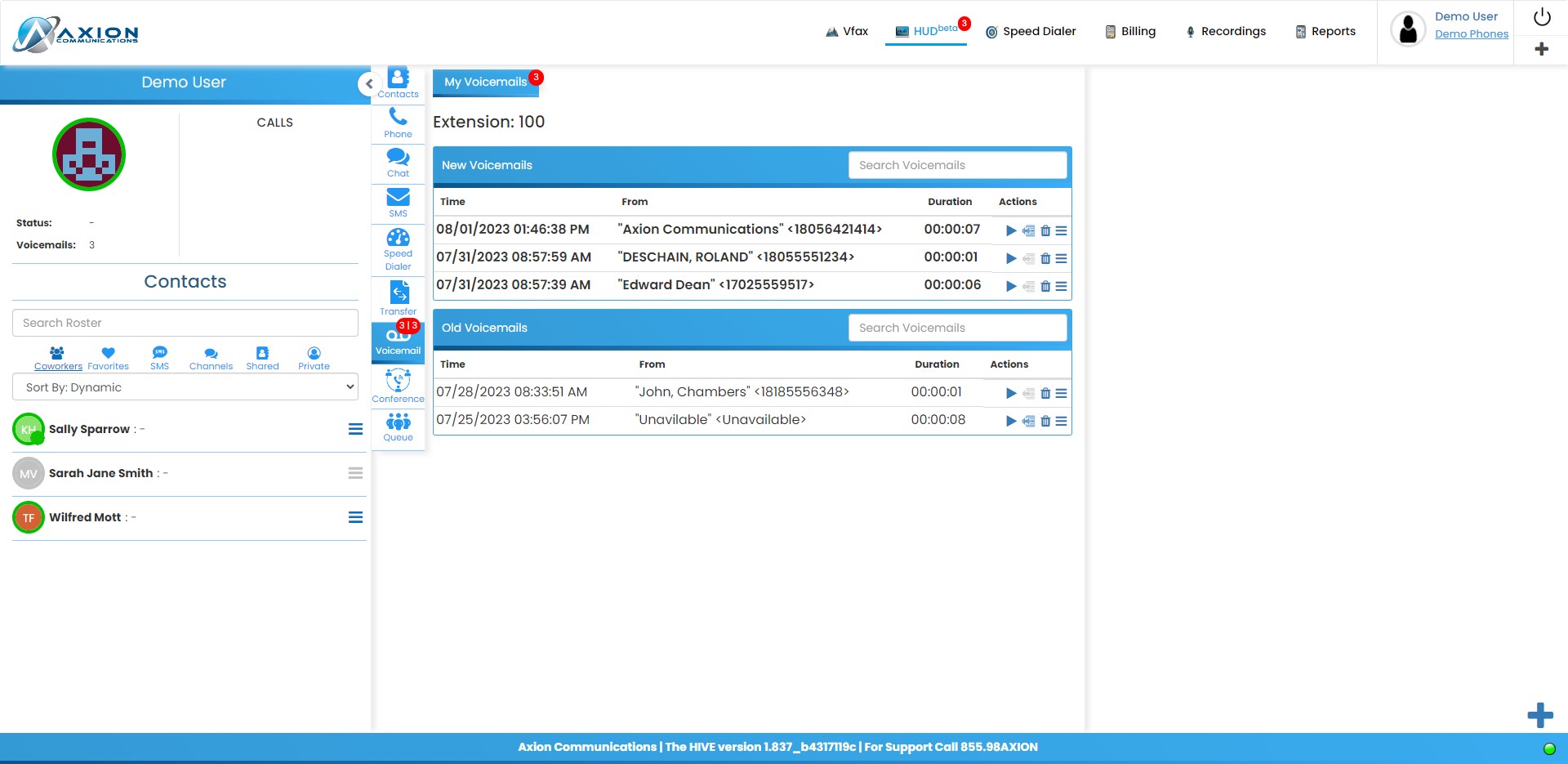The height and width of the screenshot is (764, 1568).
Task: Open the Queue sidebar icon
Action: click(398, 427)
